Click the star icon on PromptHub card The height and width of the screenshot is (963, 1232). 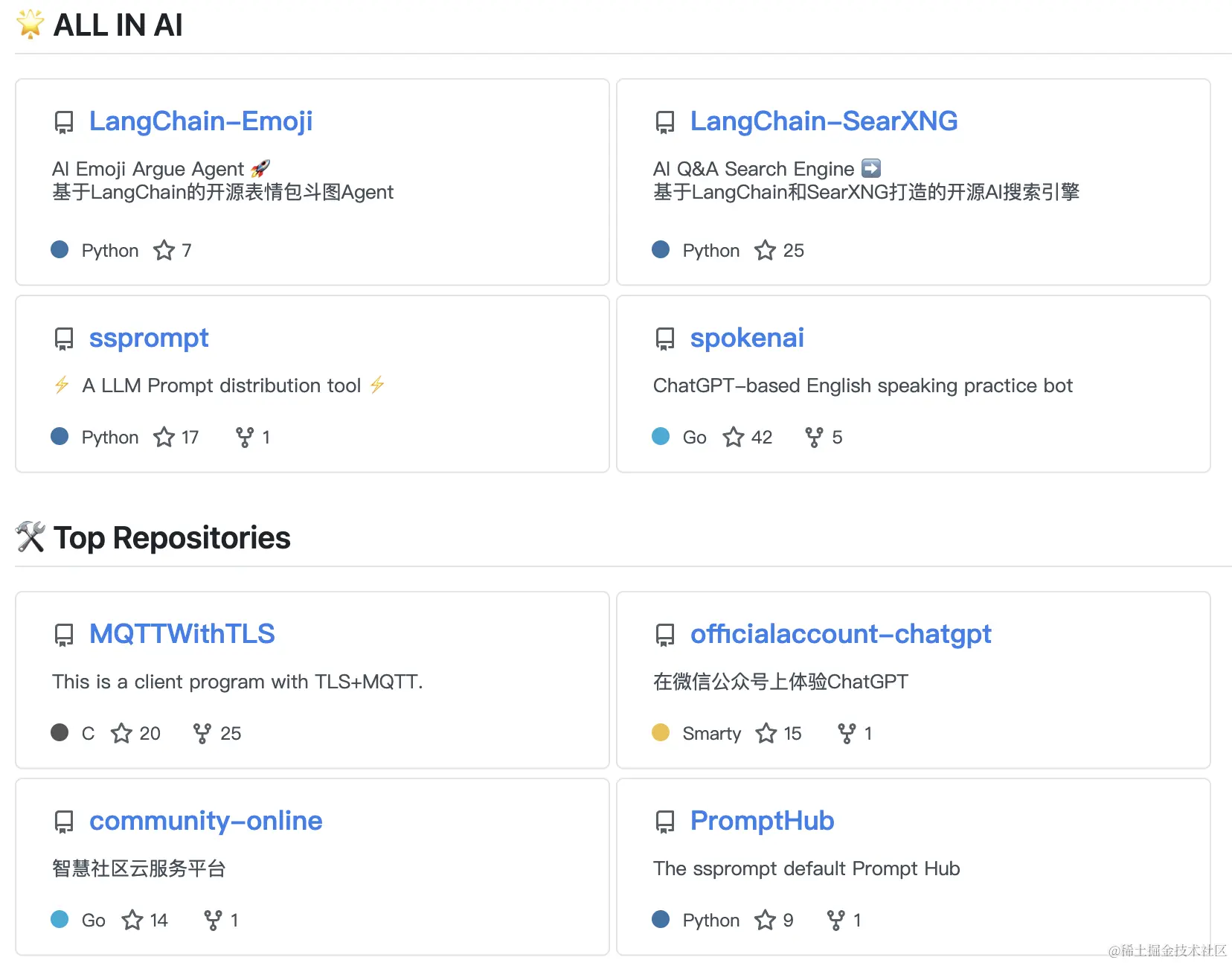[765, 920]
